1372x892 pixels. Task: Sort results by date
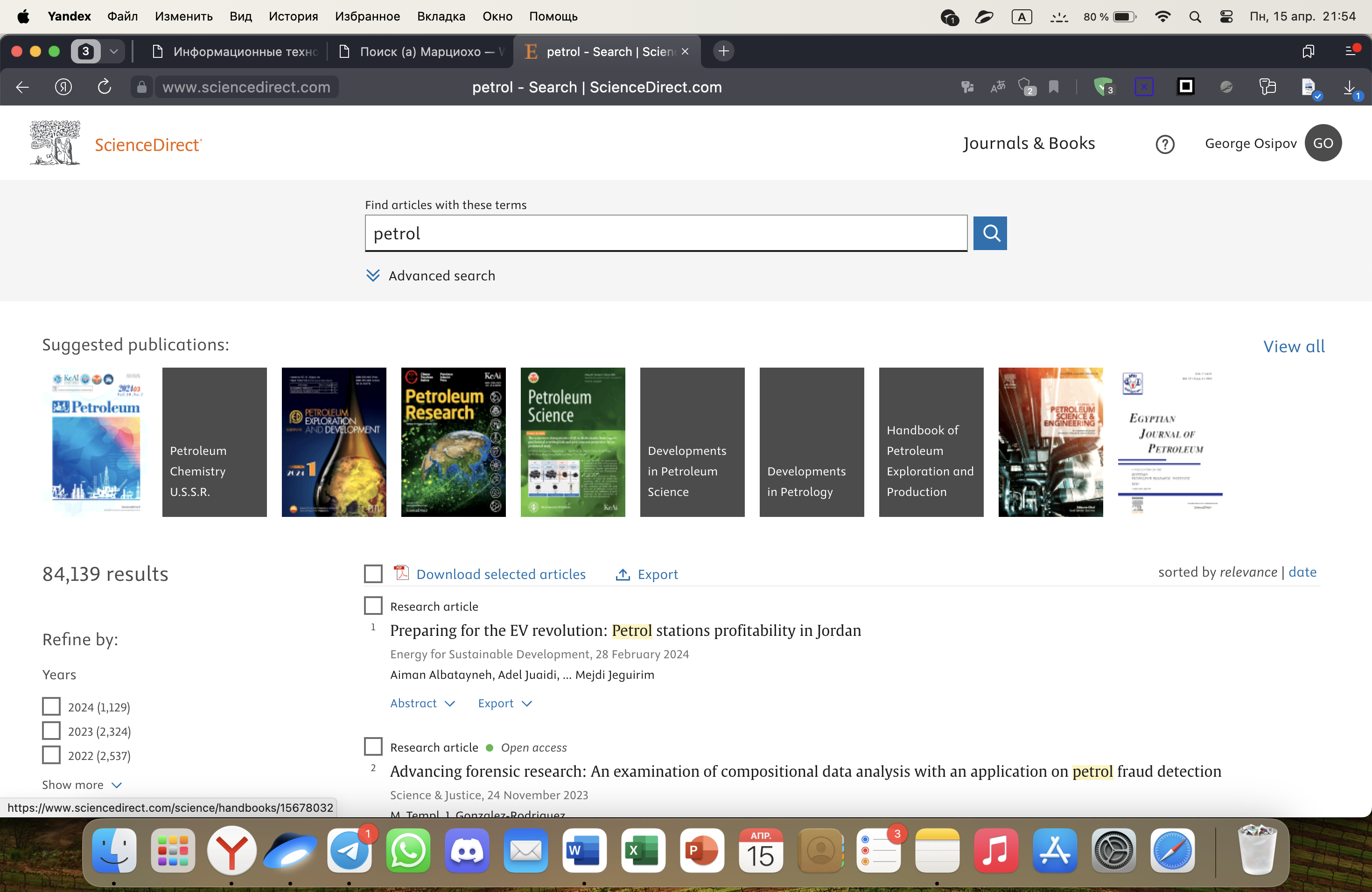coord(1302,572)
